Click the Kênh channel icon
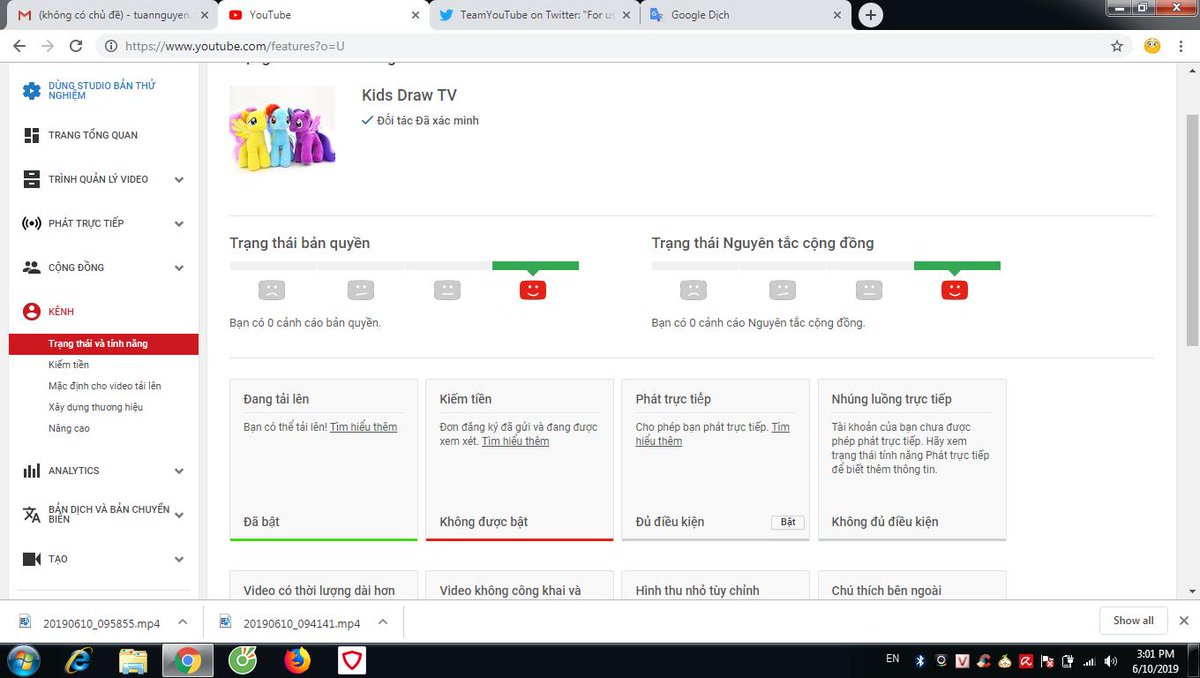 (x=31, y=311)
